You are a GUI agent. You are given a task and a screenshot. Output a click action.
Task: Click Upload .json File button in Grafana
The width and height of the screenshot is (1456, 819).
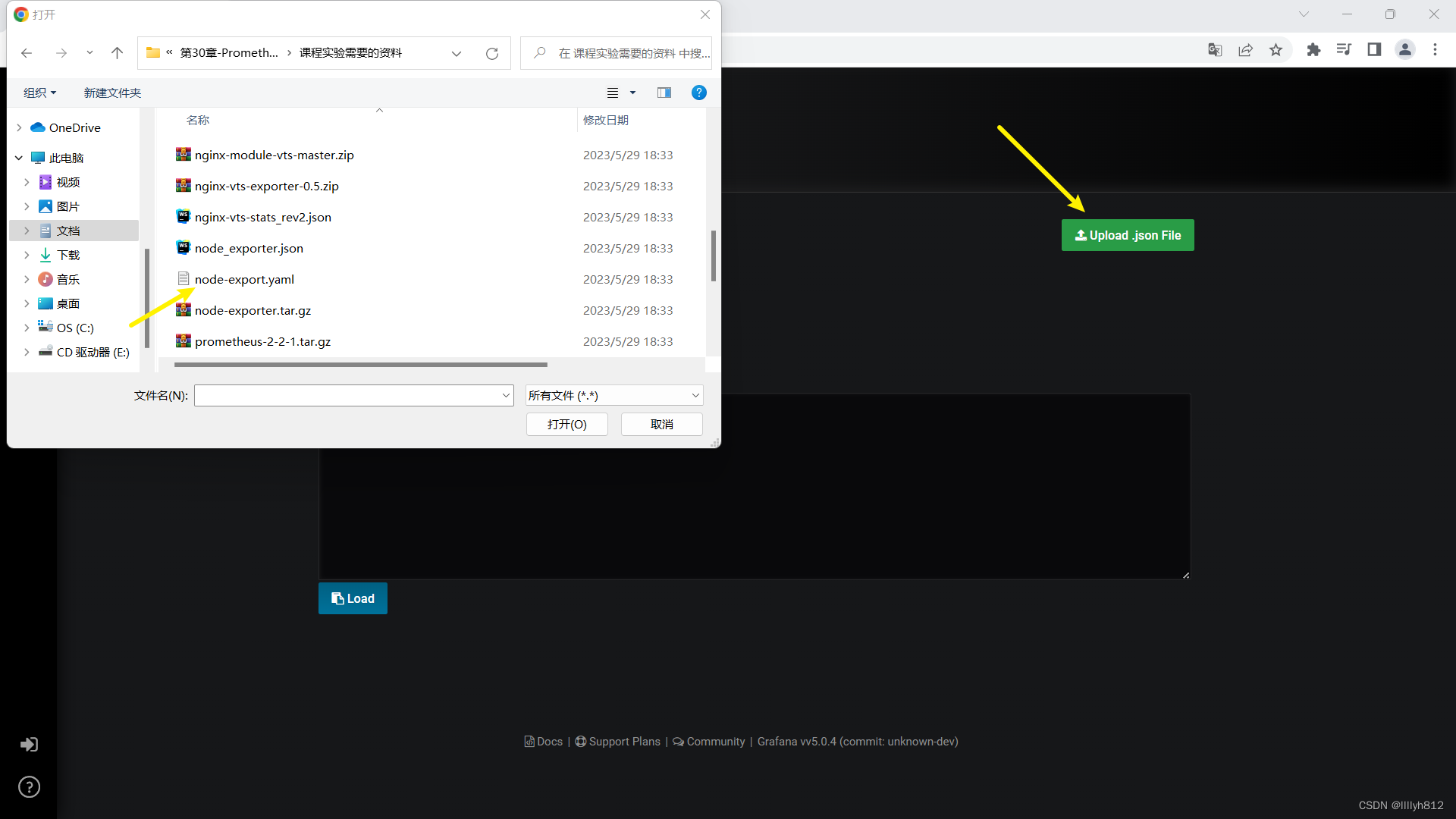tap(1128, 235)
